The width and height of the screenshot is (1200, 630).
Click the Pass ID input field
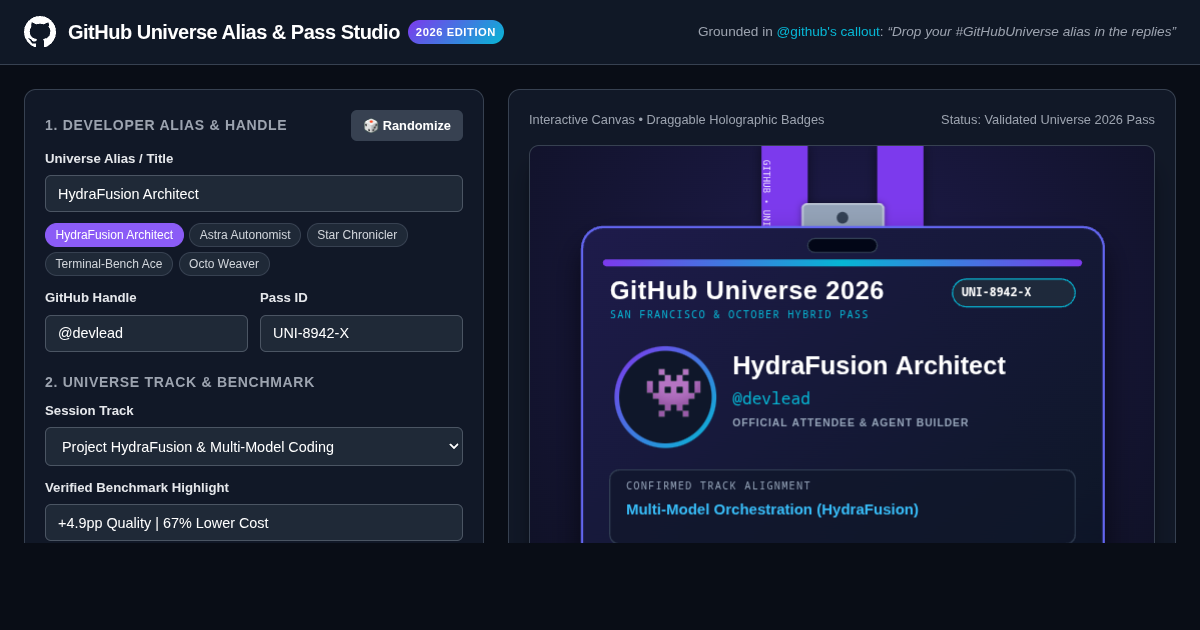coord(361,333)
